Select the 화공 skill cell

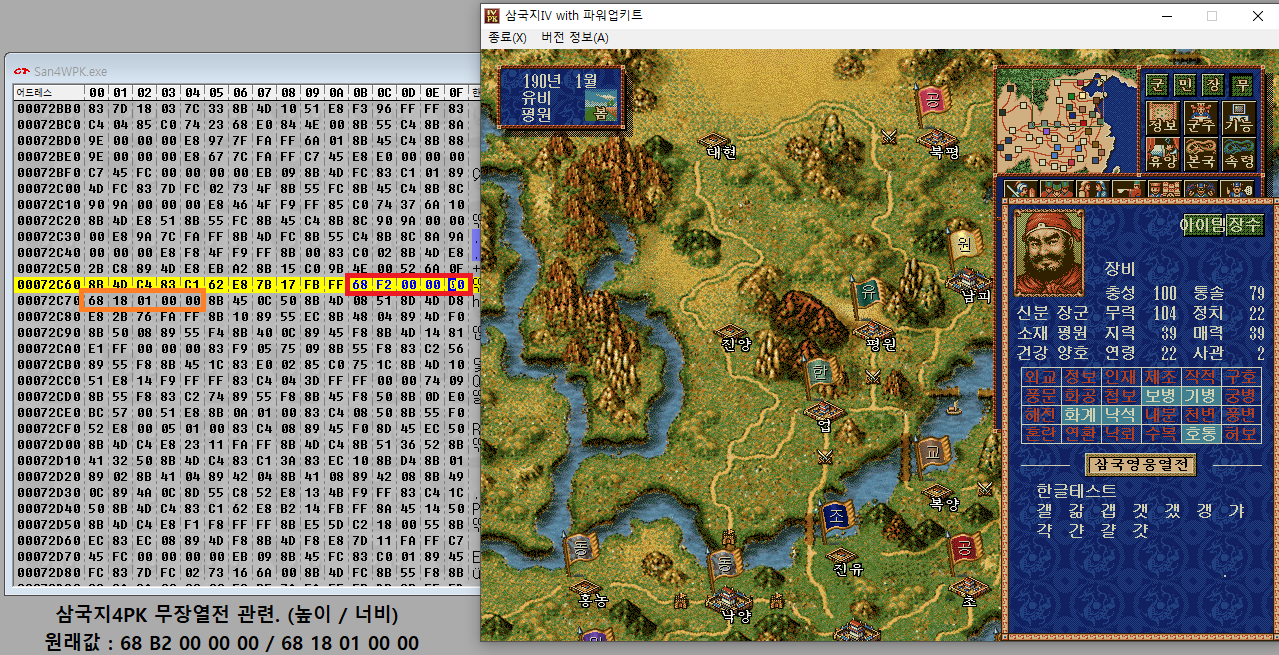(x=1081, y=396)
